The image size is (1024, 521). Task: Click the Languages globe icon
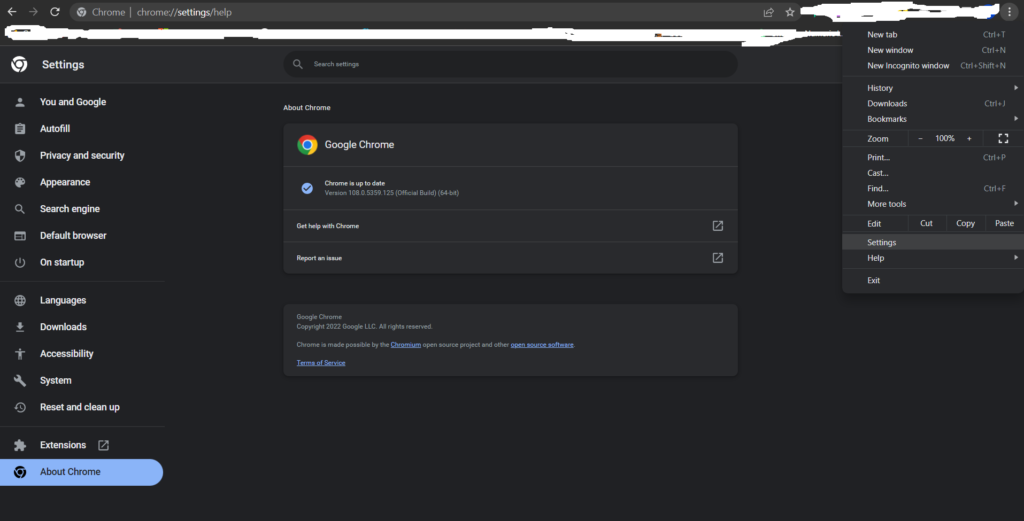coord(20,300)
